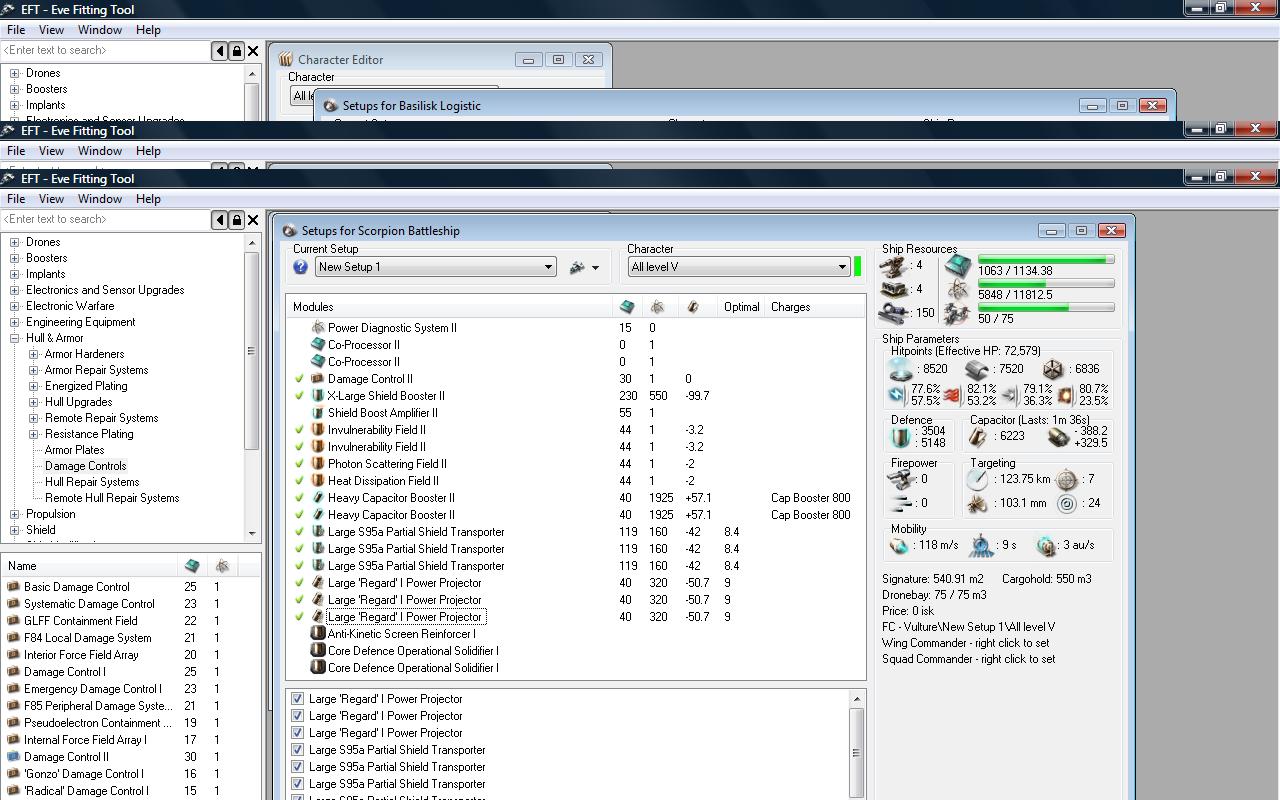Click the Modules column header
1280x800 pixels.
[x=450, y=307]
